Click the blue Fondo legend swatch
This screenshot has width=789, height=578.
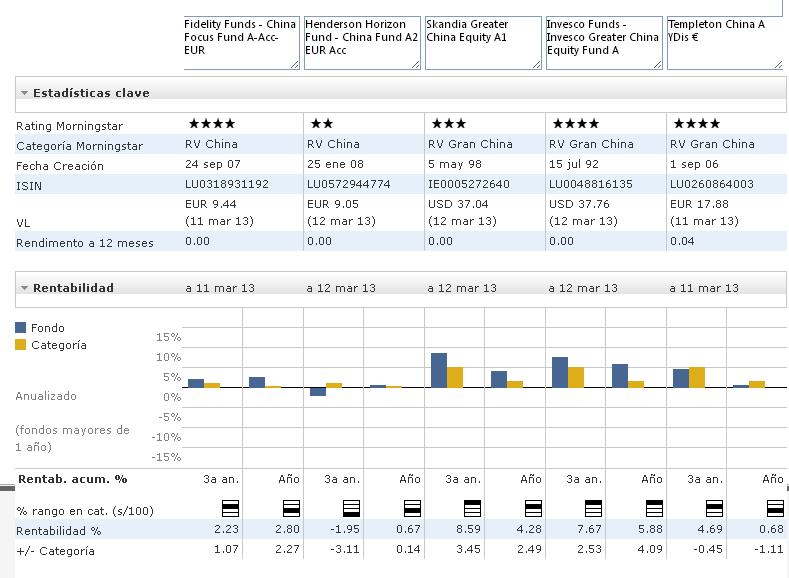click(x=21, y=327)
